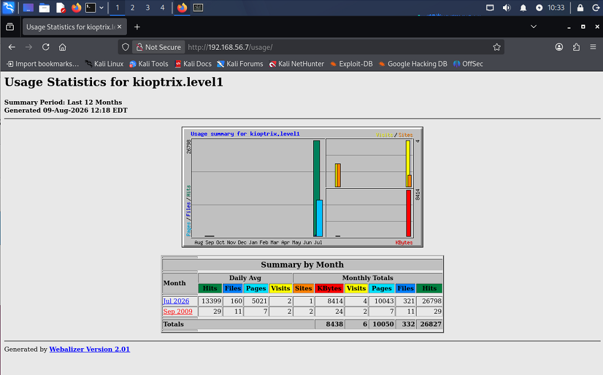Open the extensions puzzle icon

click(576, 47)
